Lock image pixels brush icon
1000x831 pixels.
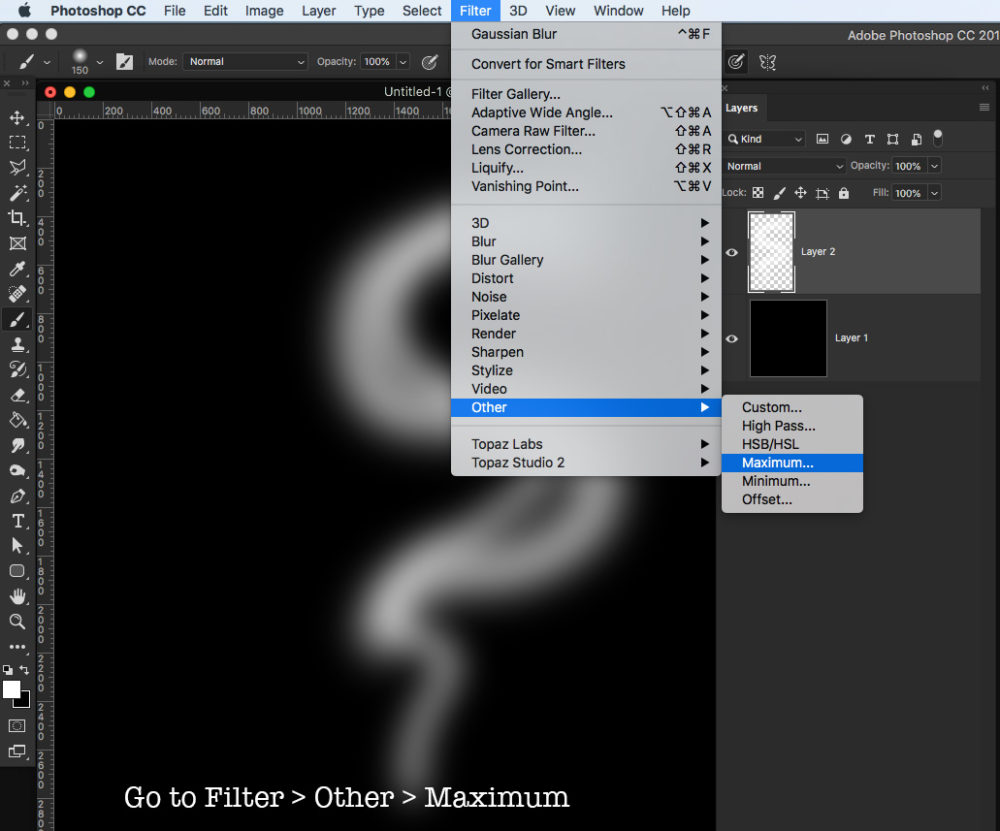(779, 193)
